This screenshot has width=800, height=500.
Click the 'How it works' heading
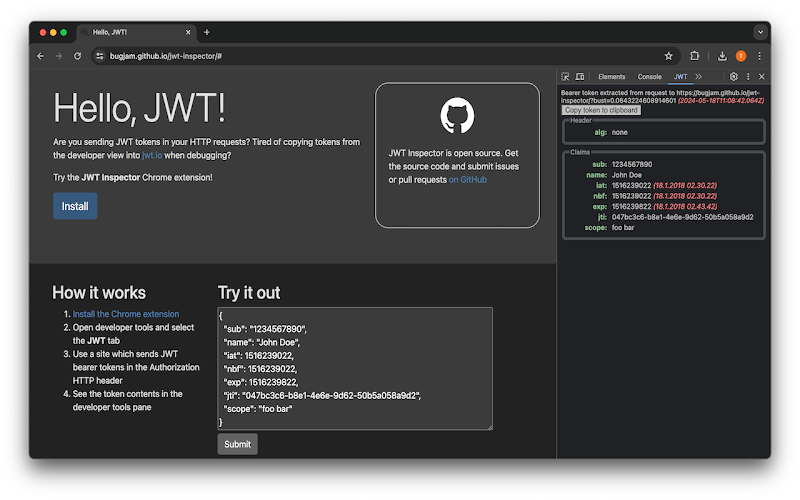click(99, 293)
